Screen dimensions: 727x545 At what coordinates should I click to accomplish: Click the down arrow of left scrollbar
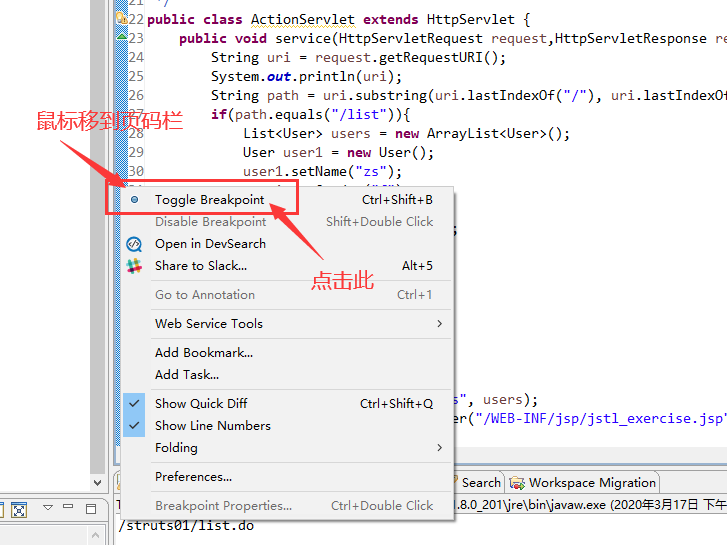(x=97, y=482)
